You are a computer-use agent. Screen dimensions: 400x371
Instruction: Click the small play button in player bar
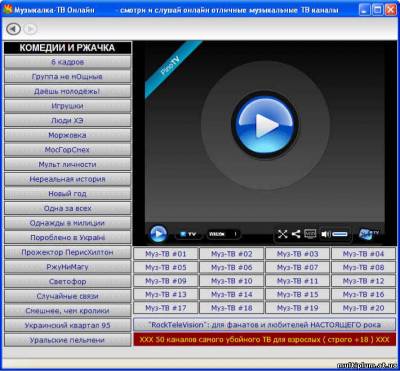click(x=158, y=234)
